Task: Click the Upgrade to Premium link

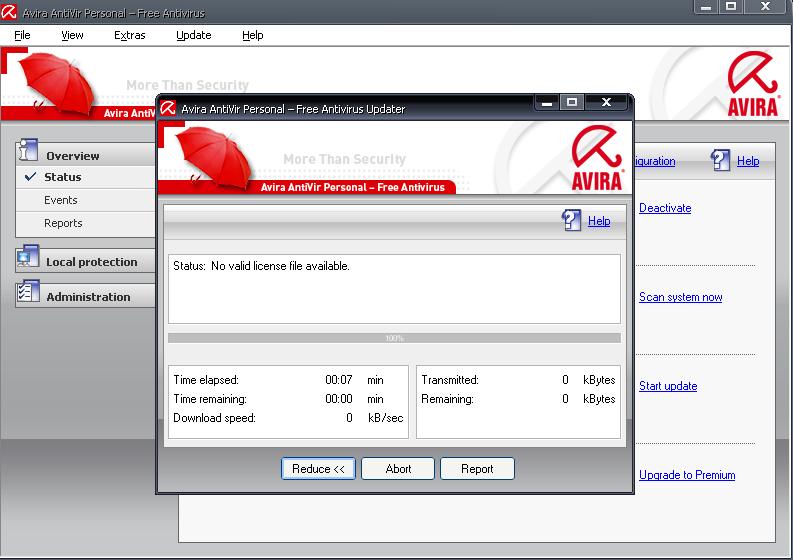Action: 687,475
